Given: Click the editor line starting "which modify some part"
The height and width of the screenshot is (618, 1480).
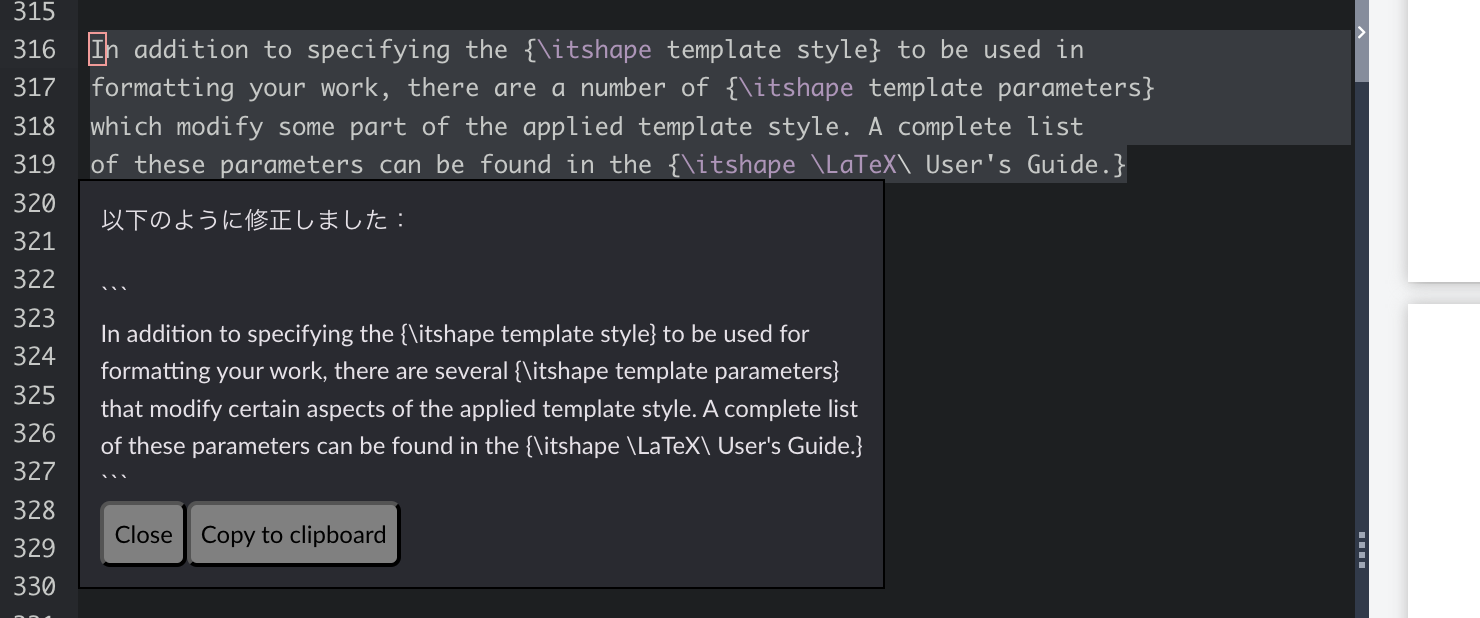Looking at the screenshot, I should [587, 126].
